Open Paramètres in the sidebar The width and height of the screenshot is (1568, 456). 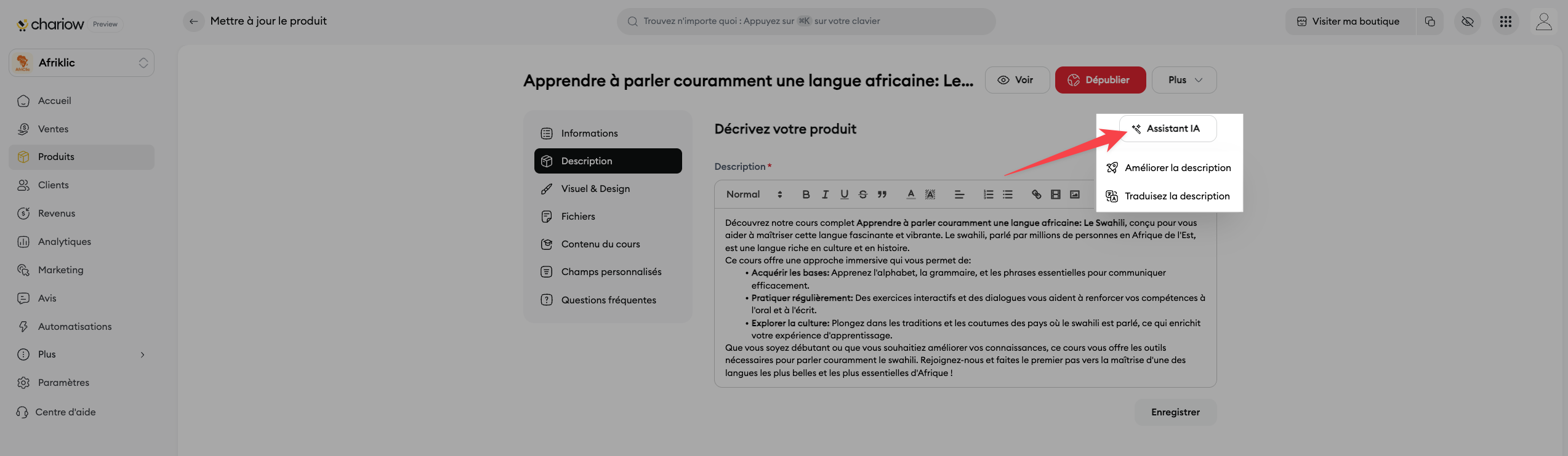tap(81, 383)
